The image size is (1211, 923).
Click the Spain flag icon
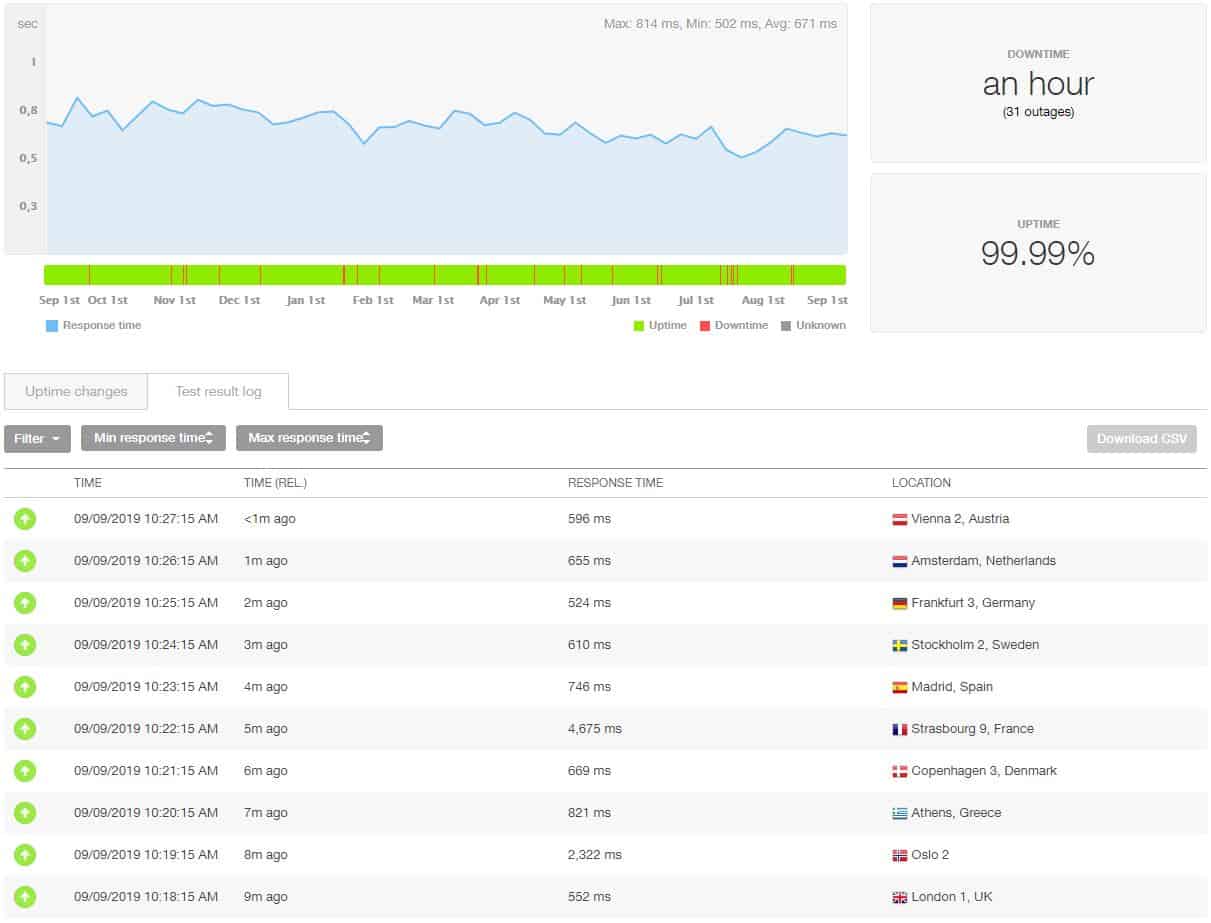tap(900, 688)
